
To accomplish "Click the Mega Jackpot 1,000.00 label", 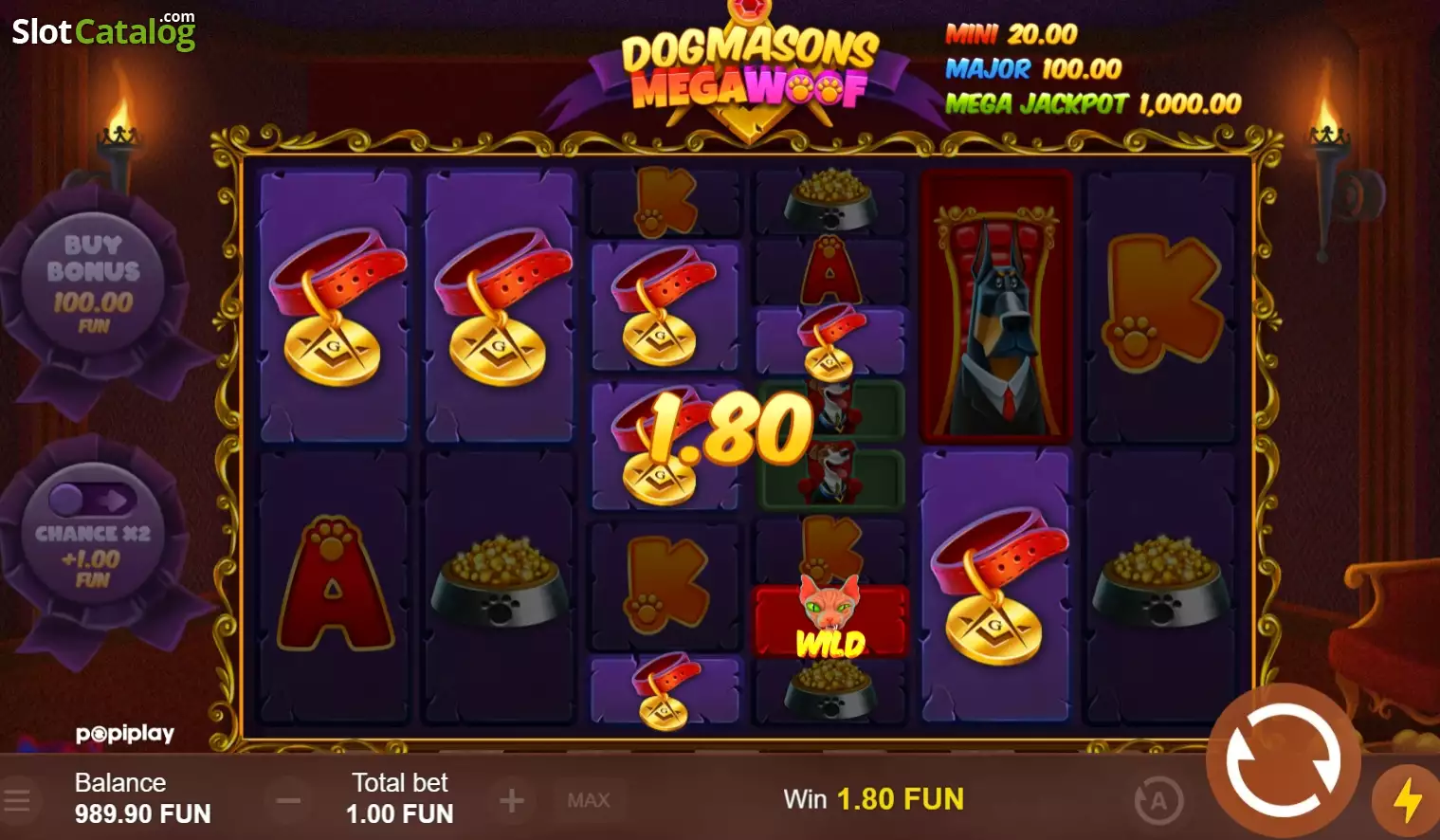I will tap(1093, 103).
